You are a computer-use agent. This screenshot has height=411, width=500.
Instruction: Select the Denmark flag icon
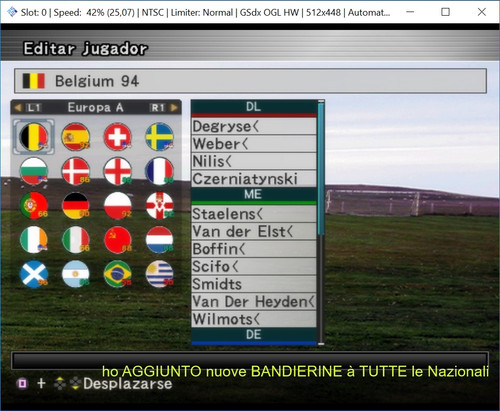click(76, 171)
